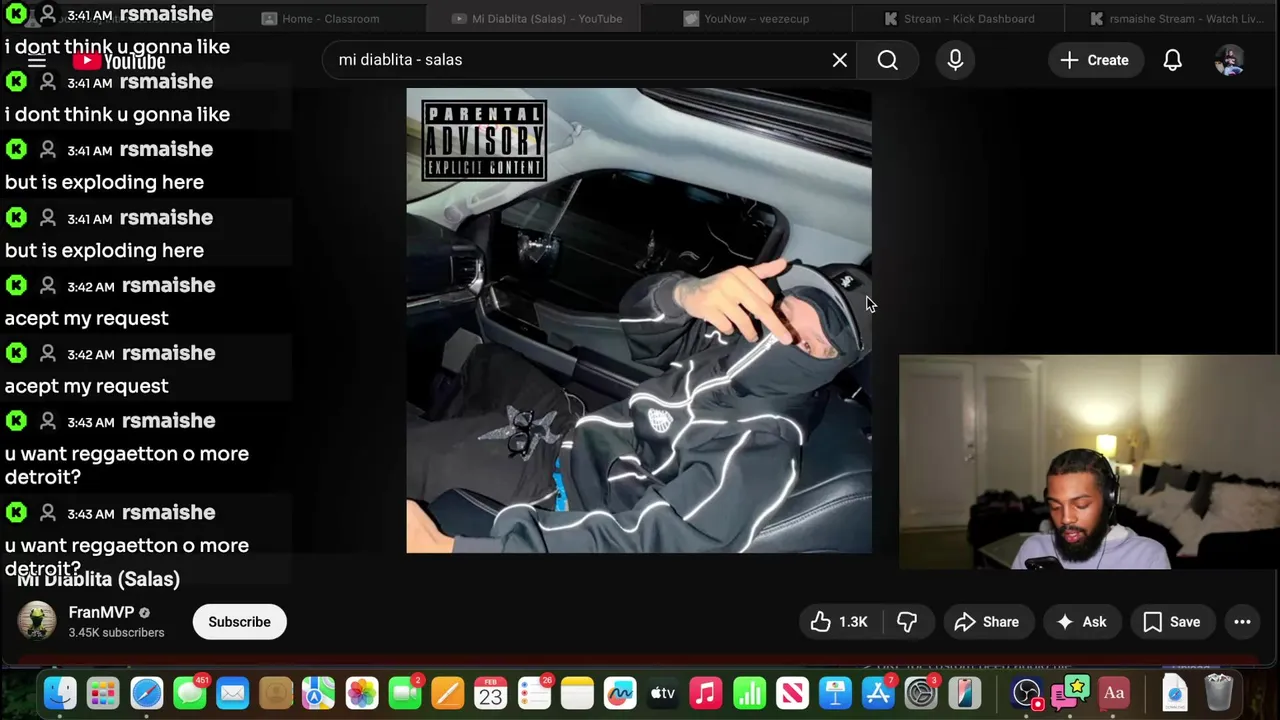Launch Safari from the Dock
This screenshot has height=720, width=1280.
pos(146,693)
